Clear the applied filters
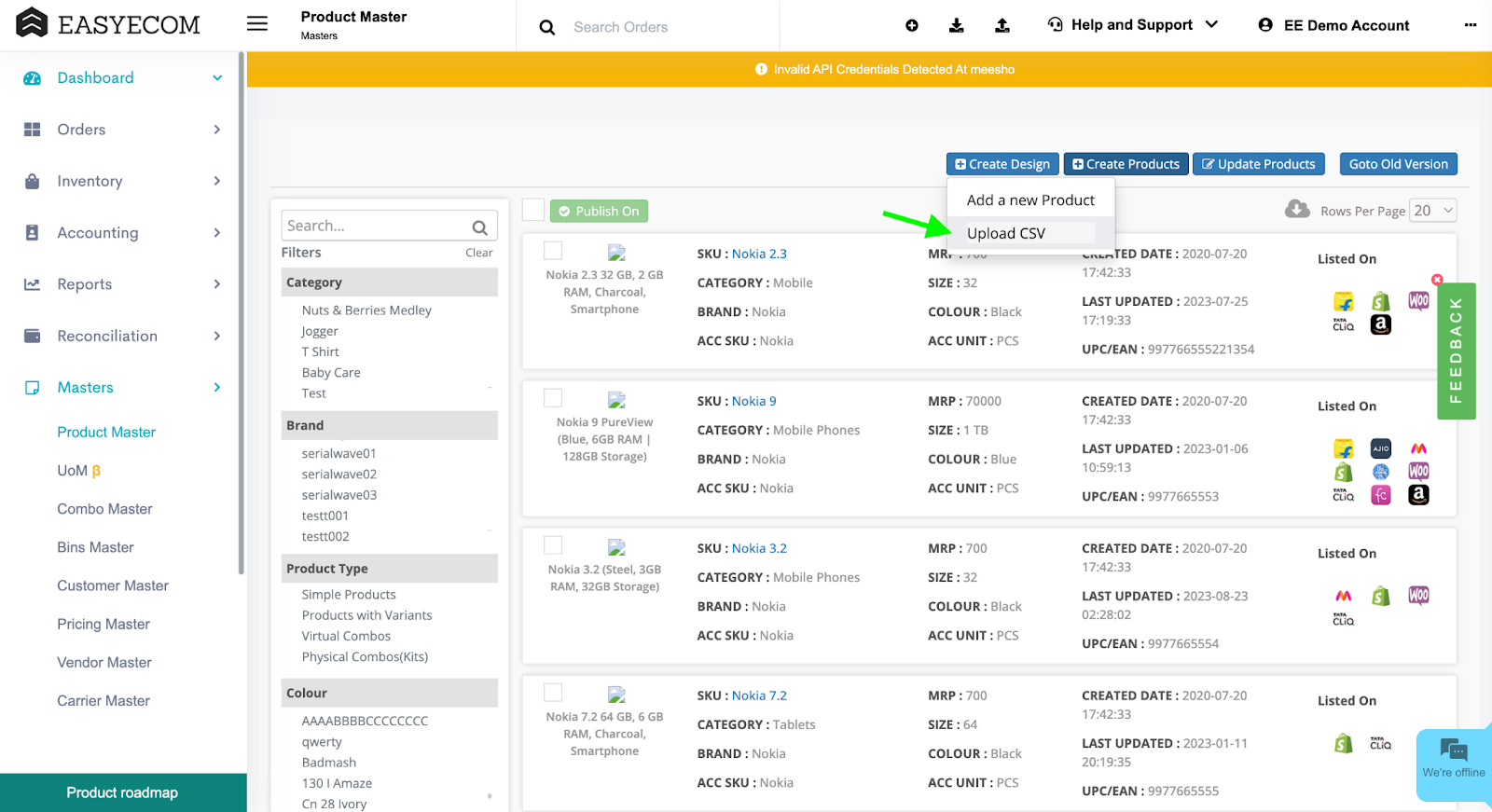This screenshot has width=1492, height=812. point(479,253)
